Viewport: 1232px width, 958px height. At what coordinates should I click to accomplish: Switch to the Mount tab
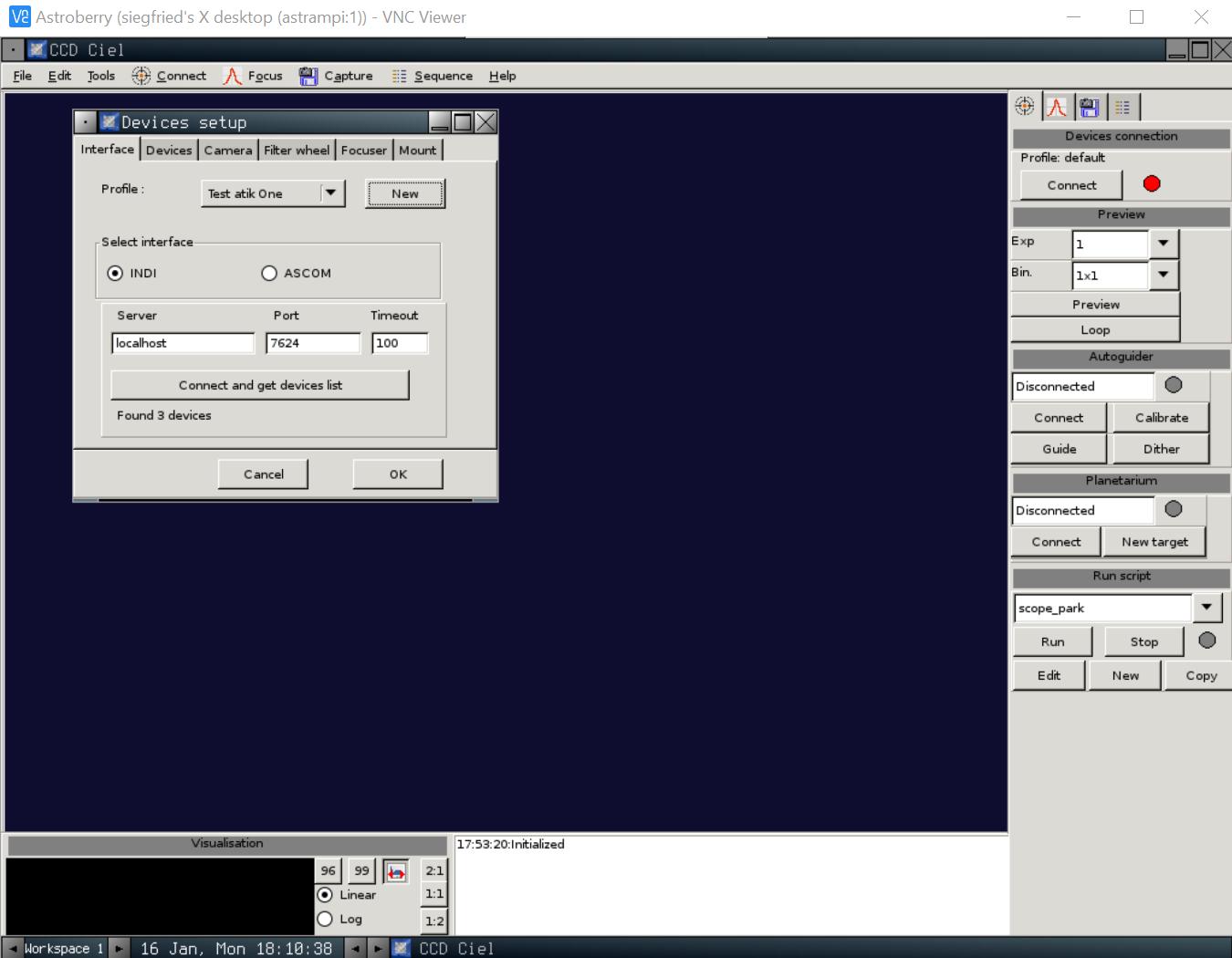coord(417,151)
